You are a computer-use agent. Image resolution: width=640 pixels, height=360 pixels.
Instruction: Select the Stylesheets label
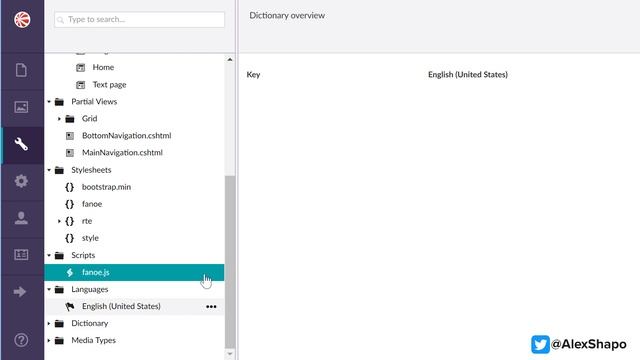[91, 170]
